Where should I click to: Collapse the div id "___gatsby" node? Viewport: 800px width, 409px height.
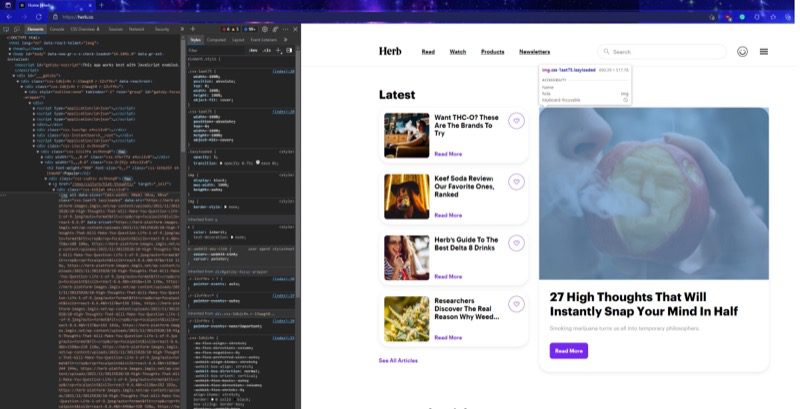tap(14, 75)
